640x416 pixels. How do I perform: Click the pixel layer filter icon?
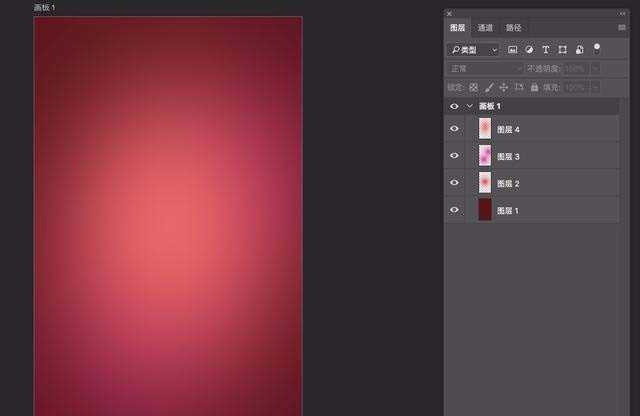[x=513, y=49]
